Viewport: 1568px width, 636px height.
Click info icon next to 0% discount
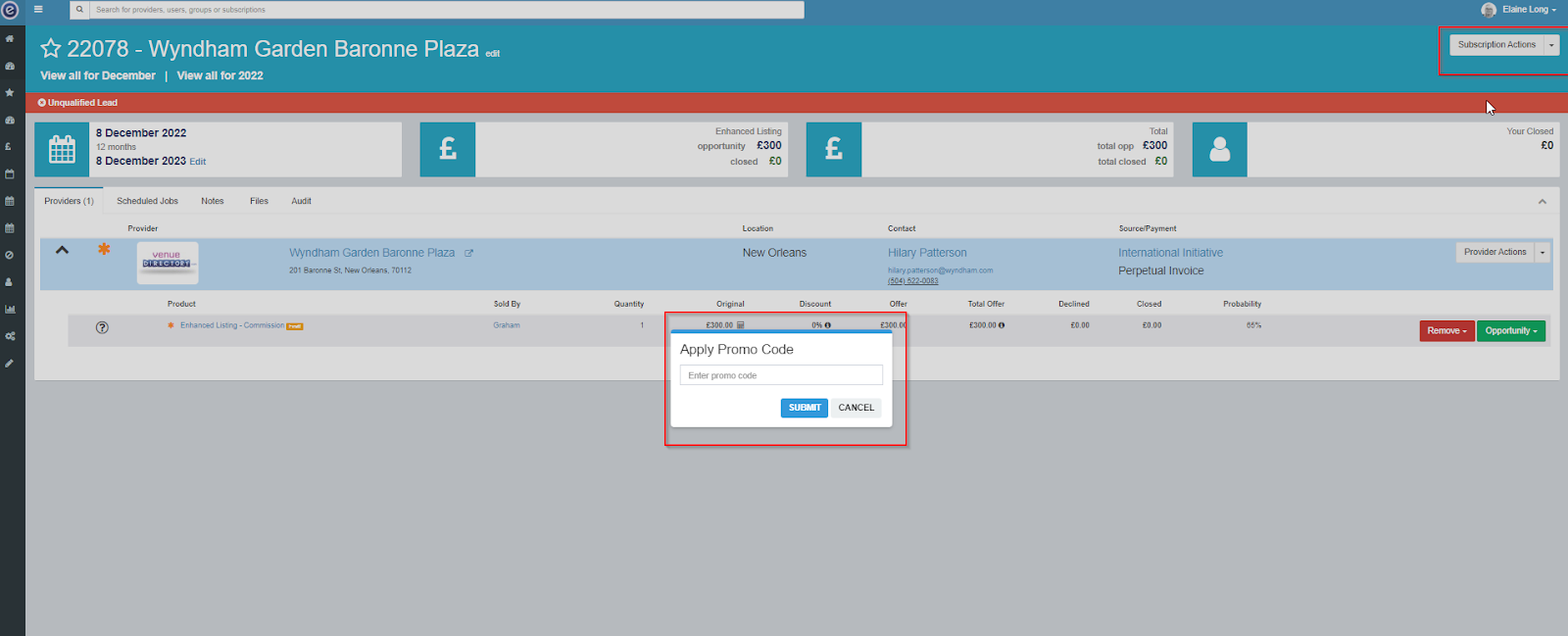828,325
